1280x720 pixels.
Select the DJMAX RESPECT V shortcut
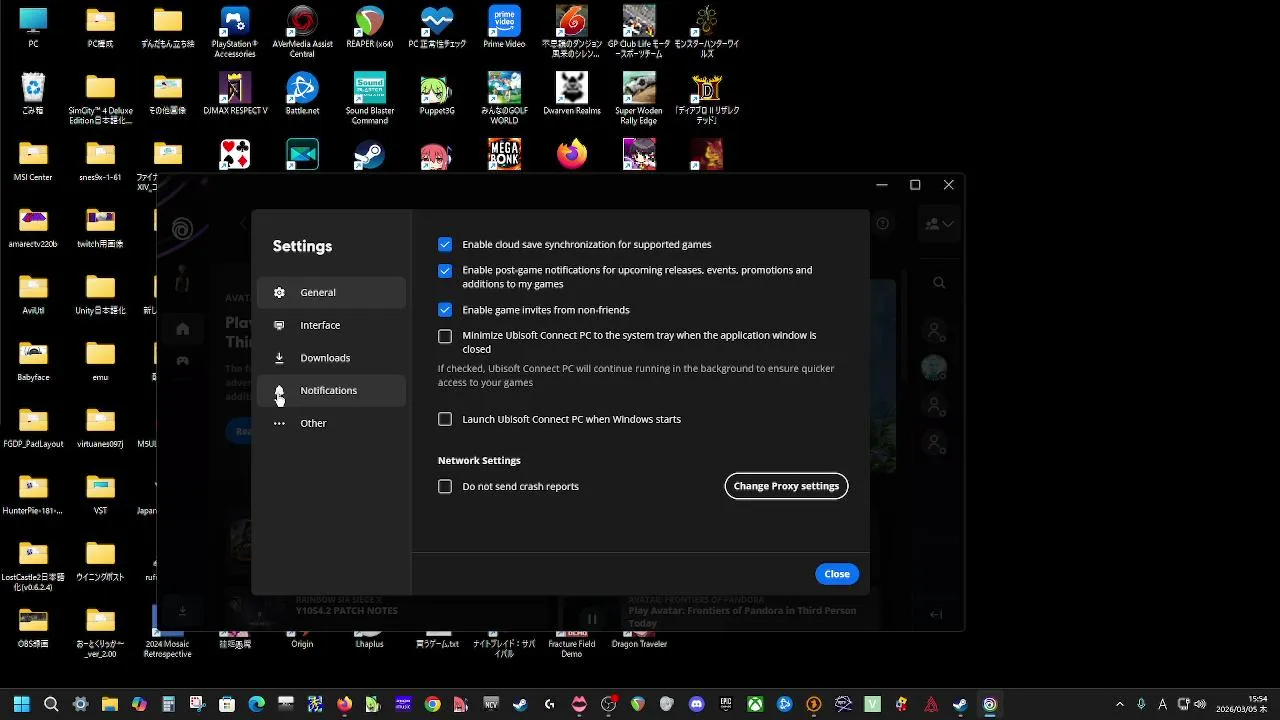coord(235,94)
